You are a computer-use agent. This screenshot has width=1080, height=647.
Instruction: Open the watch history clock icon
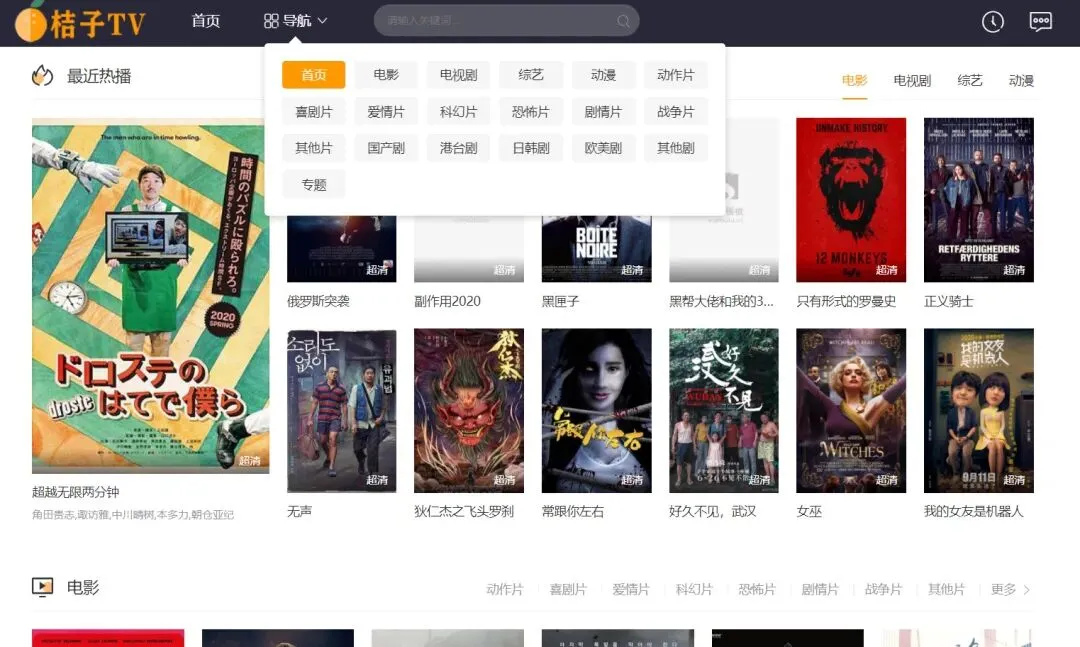[993, 21]
